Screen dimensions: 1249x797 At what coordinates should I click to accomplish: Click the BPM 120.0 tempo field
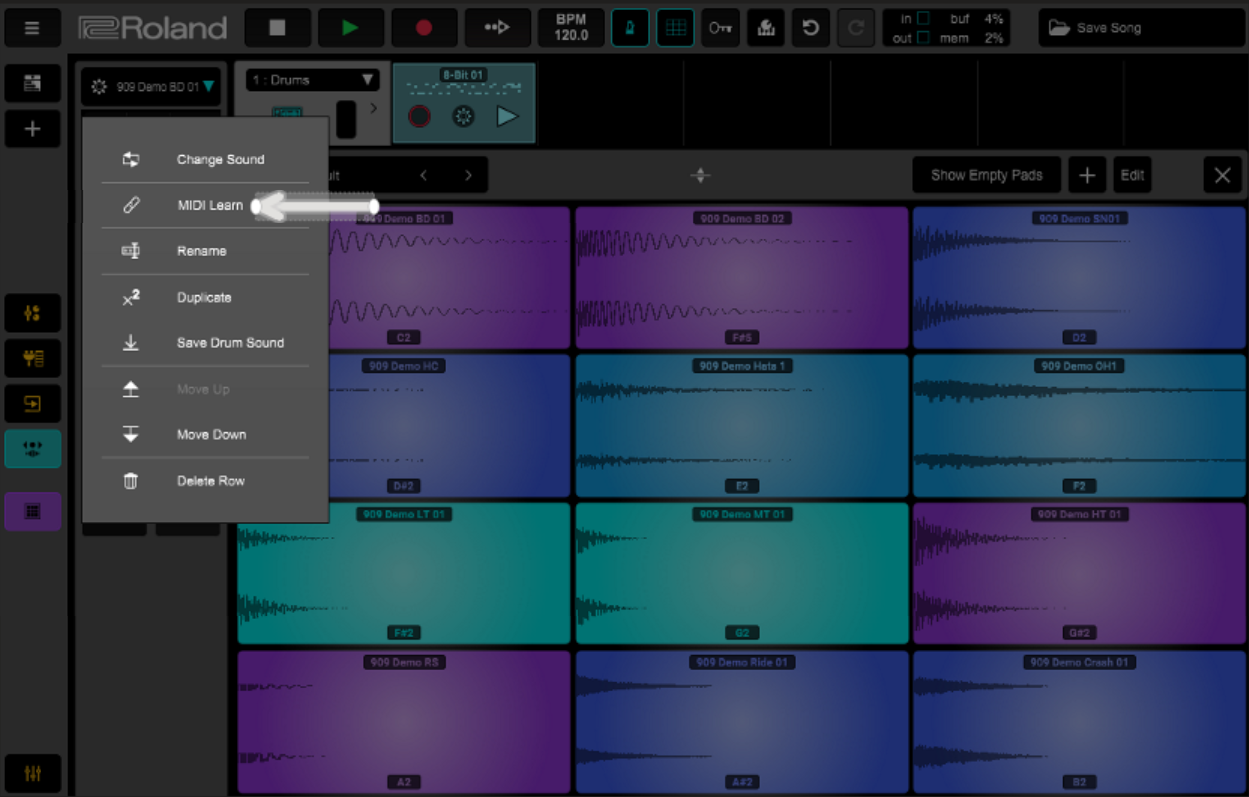[571, 28]
